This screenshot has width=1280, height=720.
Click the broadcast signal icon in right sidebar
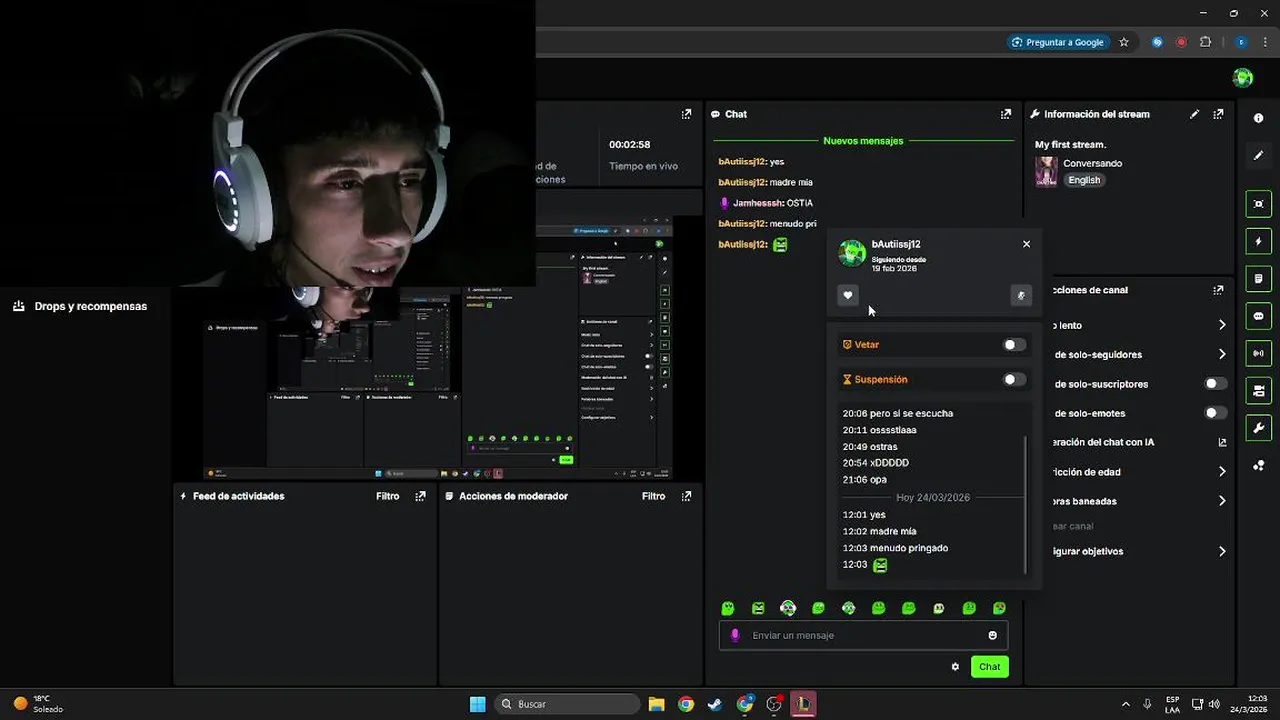(x=1258, y=353)
